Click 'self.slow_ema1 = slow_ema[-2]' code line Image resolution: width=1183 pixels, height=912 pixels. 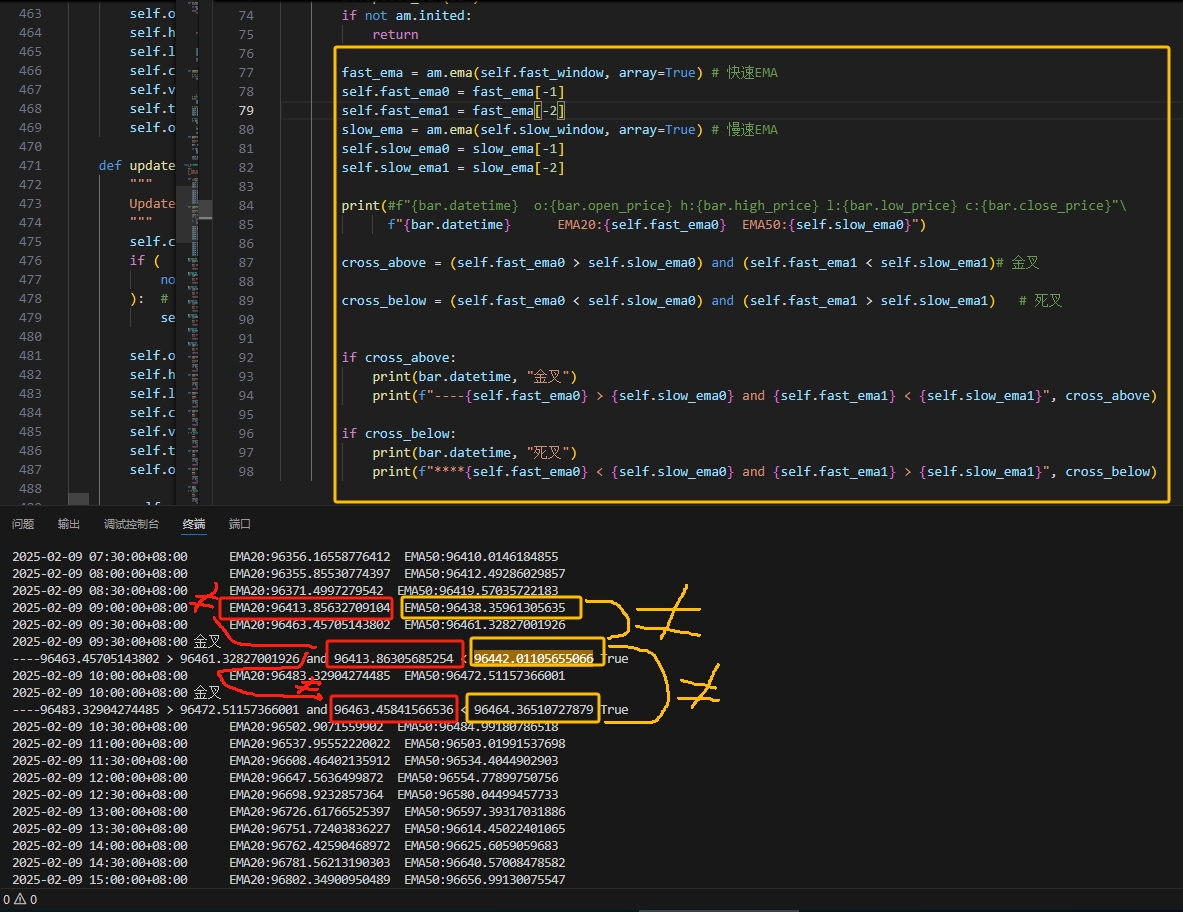coord(453,168)
